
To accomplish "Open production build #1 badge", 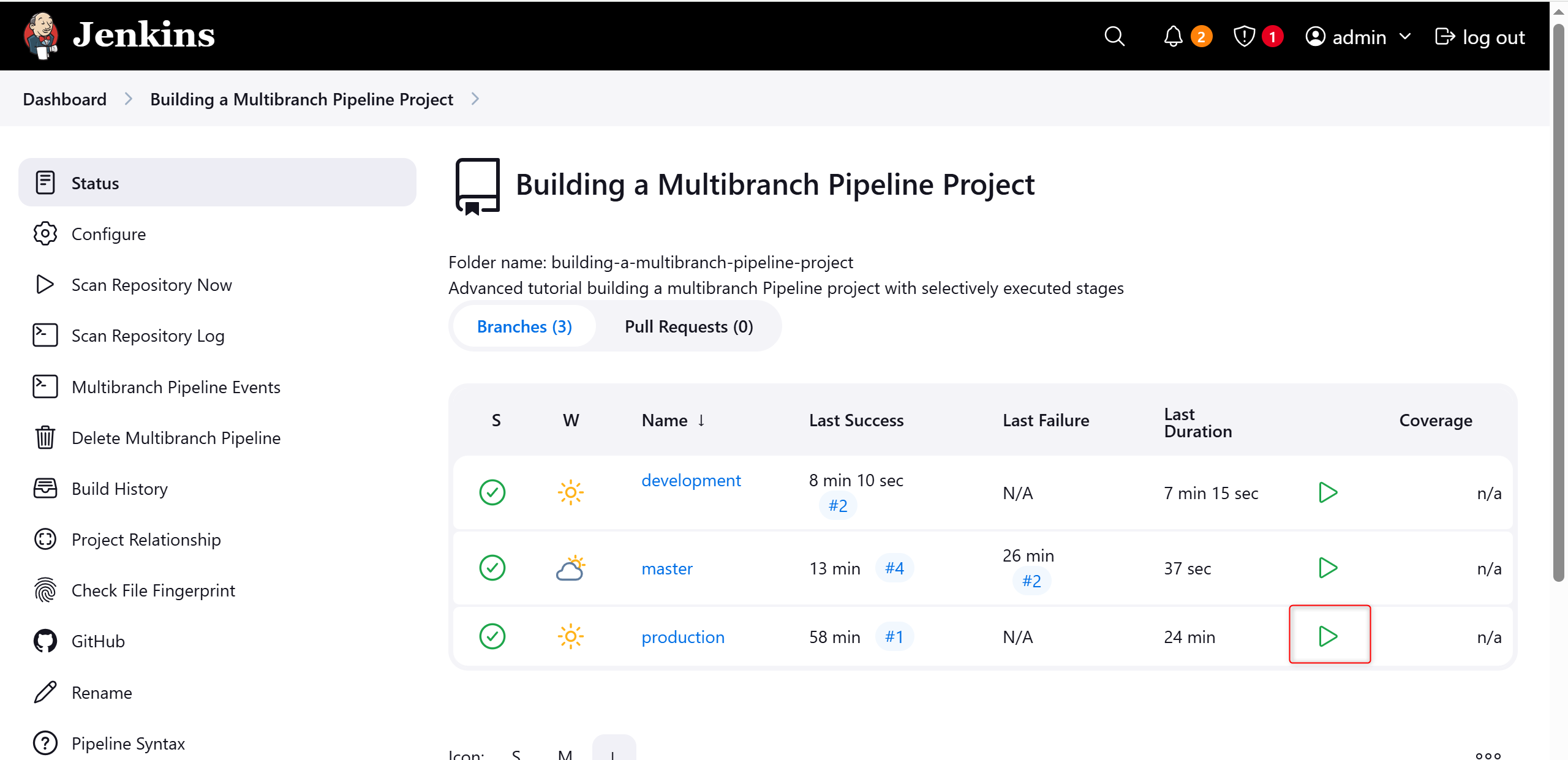I will (x=894, y=637).
